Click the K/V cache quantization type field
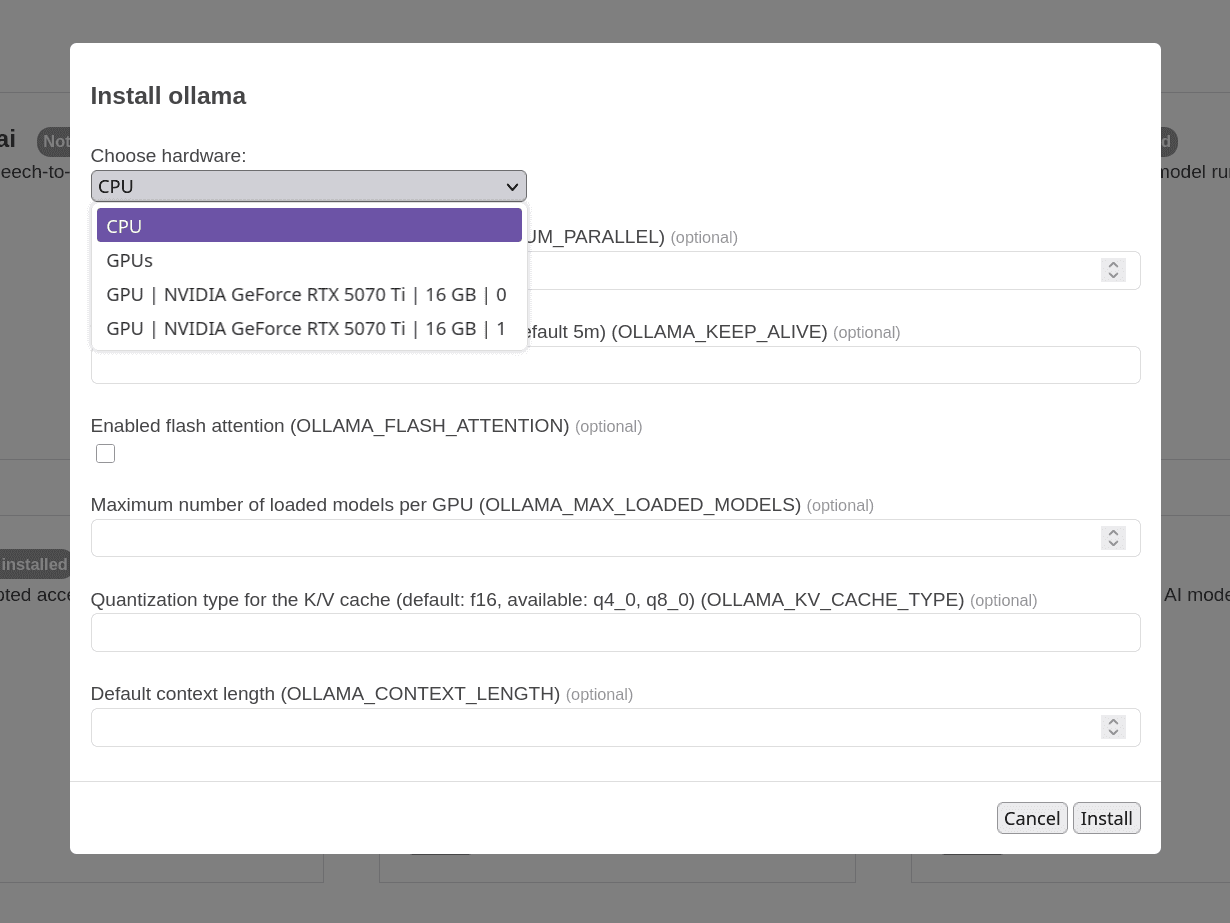 click(615, 633)
